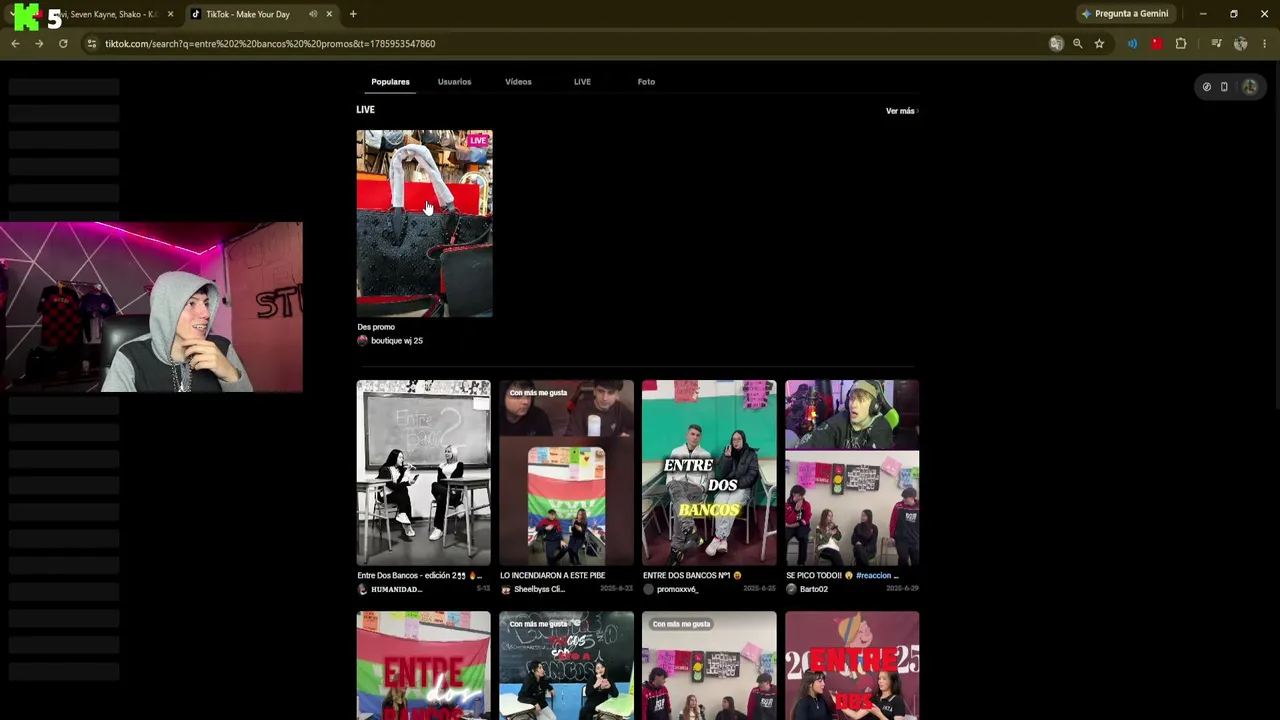Click the boutique wj 25 avatar

[x=362, y=341]
